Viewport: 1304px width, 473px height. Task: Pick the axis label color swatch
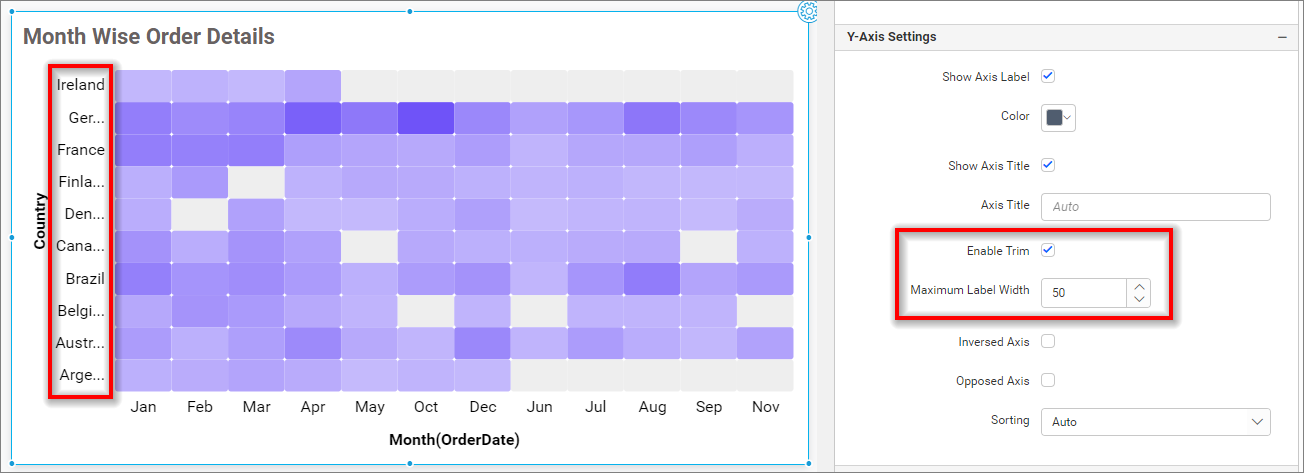tap(1053, 117)
